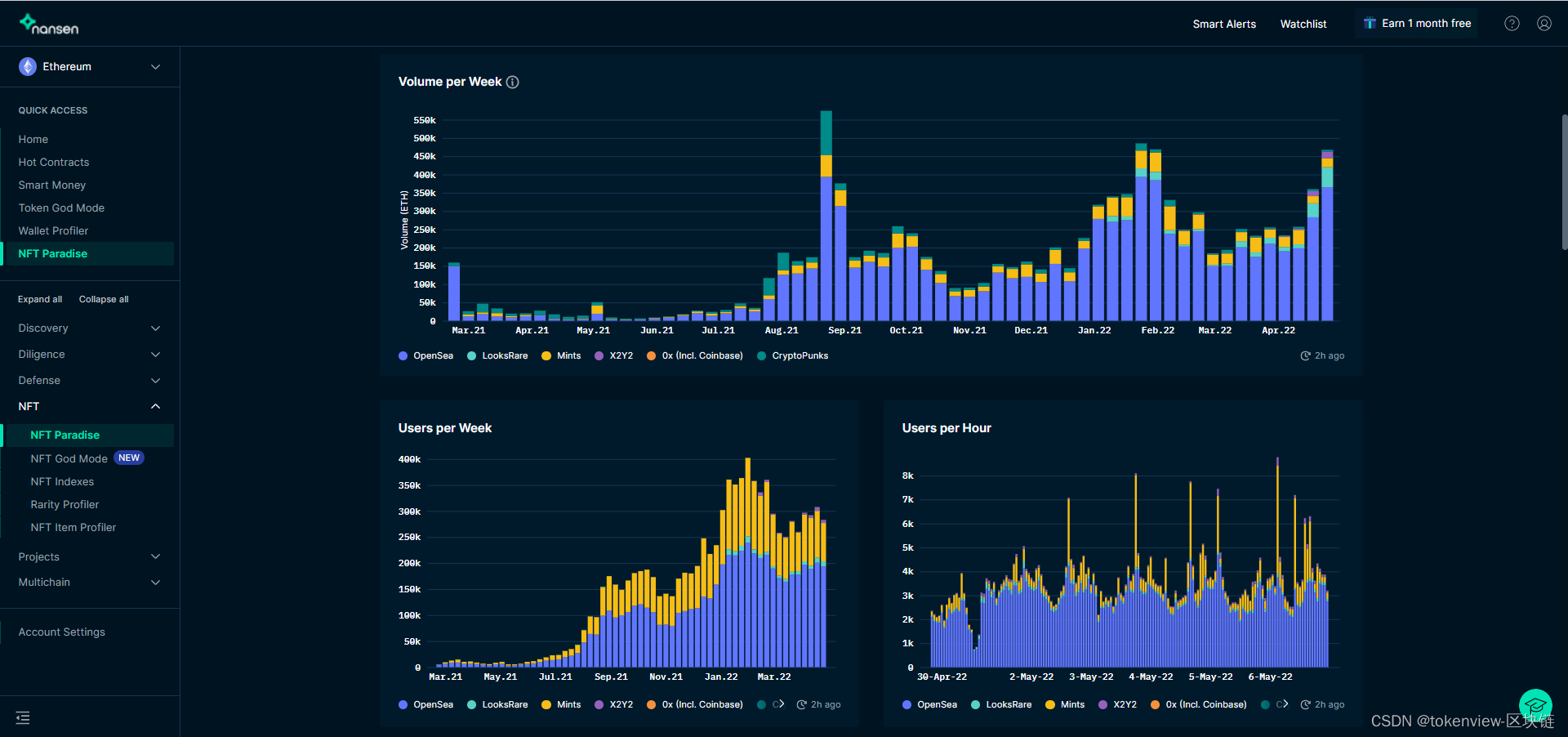The image size is (1568, 737).
Task: Collapse the NFT section
Action: 90,407
